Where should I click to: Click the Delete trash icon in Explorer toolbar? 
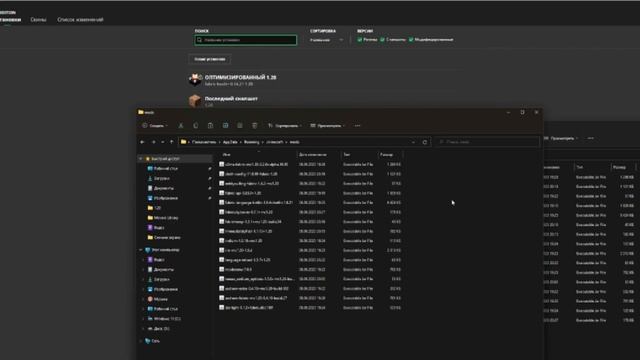click(255, 126)
